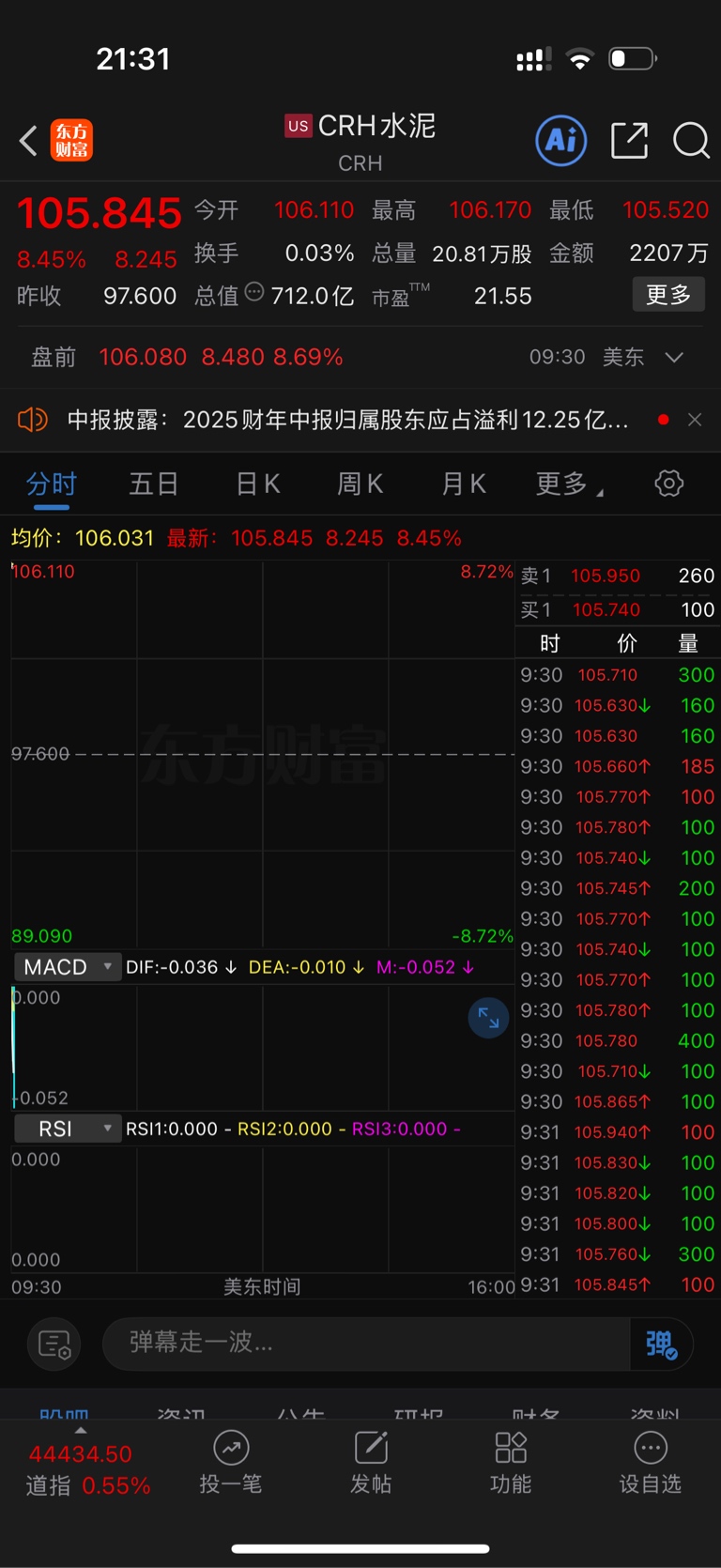Tap the 买1 105.740 order row

click(618, 610)
